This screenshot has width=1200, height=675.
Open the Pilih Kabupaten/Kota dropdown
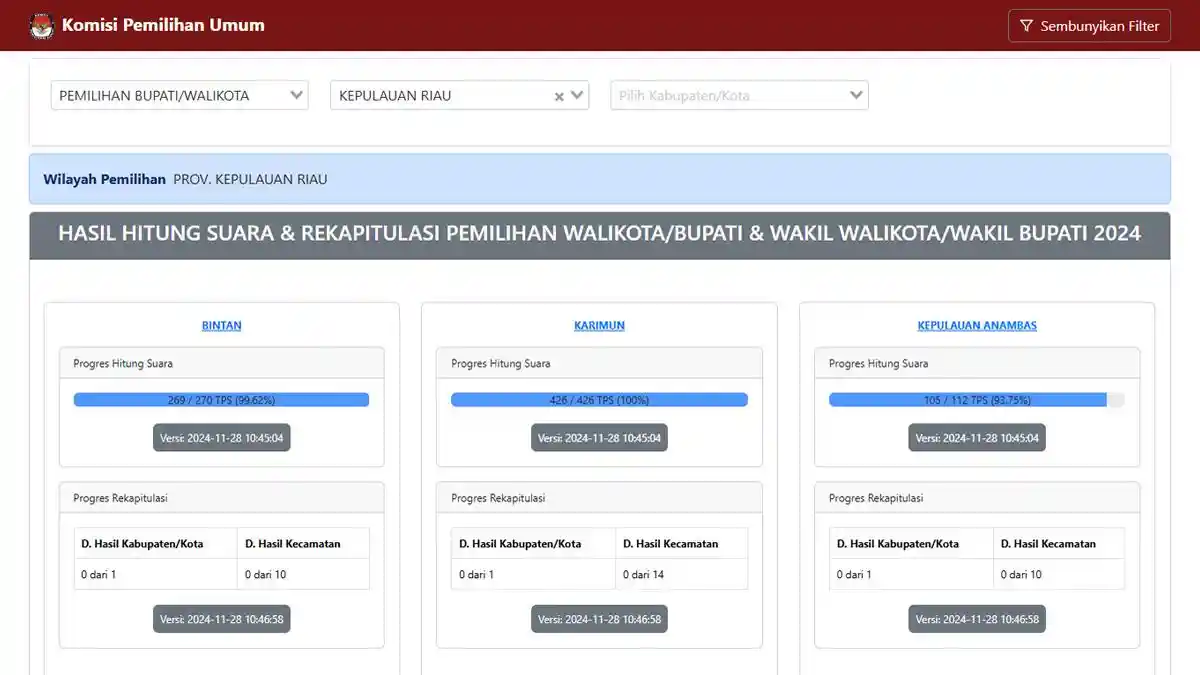point(739,95)
